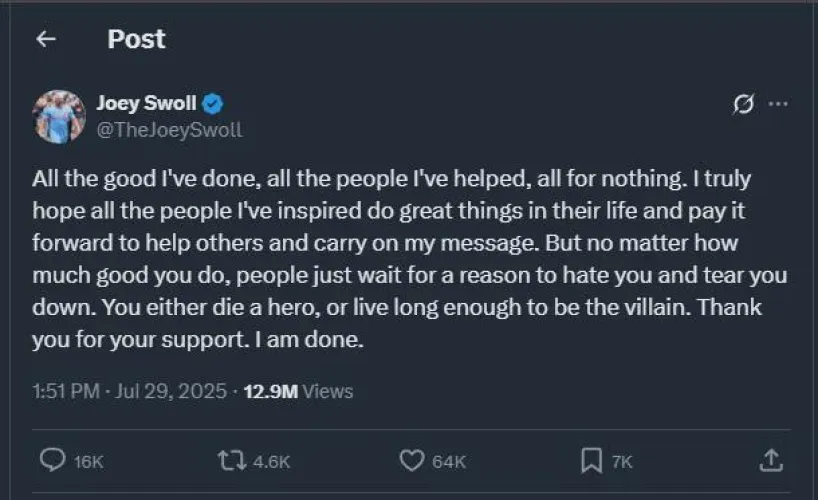Go back using the left arrow
Screen dimensions: 818x500
pos(44,39)
